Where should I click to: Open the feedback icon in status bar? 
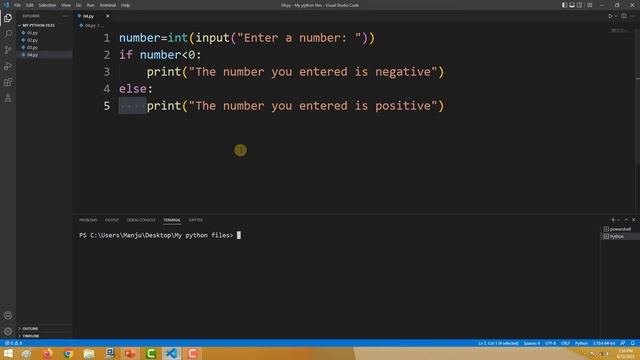click(623, 343)
